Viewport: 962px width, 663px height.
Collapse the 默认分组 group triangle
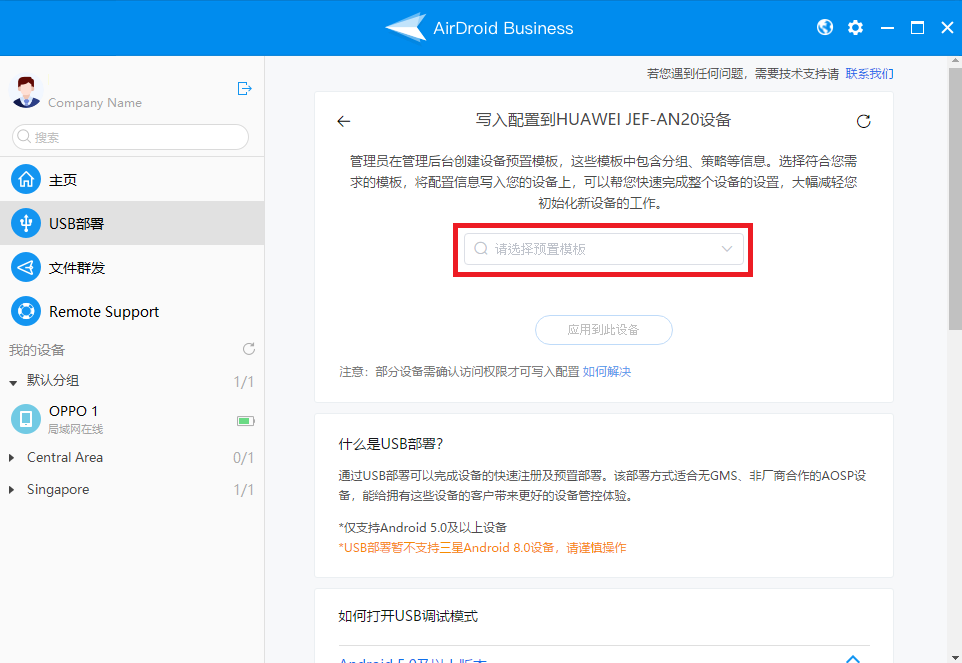(x=13, y=382)
